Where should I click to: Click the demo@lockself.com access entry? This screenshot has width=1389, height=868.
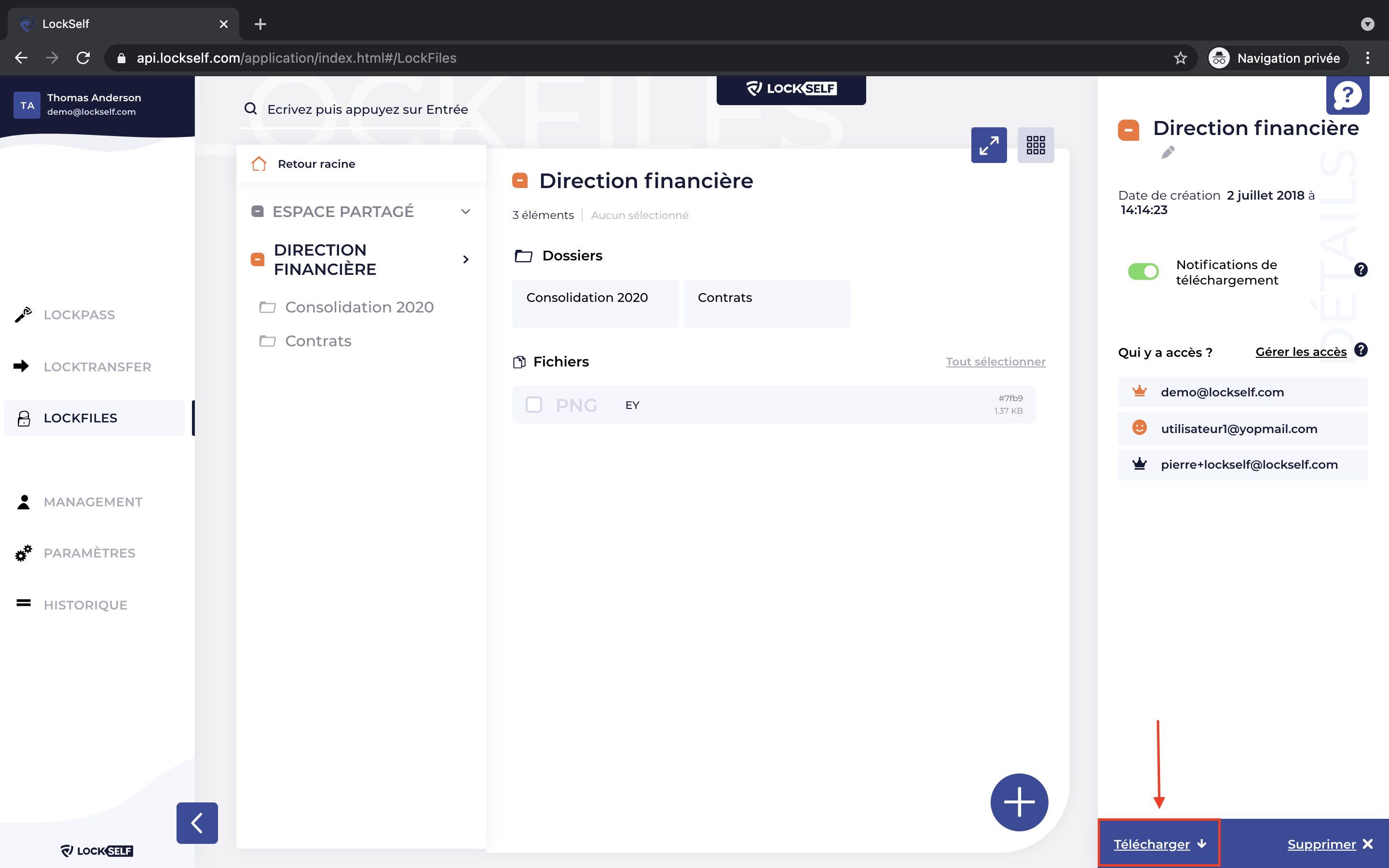(x=1242, y=392)
